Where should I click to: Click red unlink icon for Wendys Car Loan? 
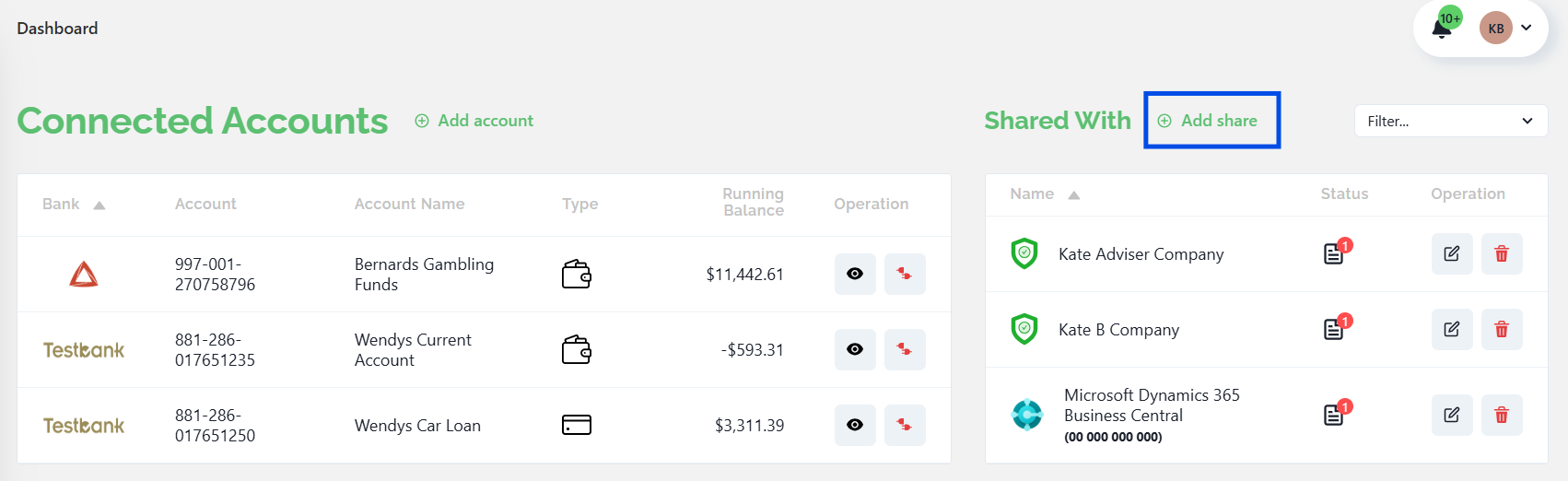point(905,426)
